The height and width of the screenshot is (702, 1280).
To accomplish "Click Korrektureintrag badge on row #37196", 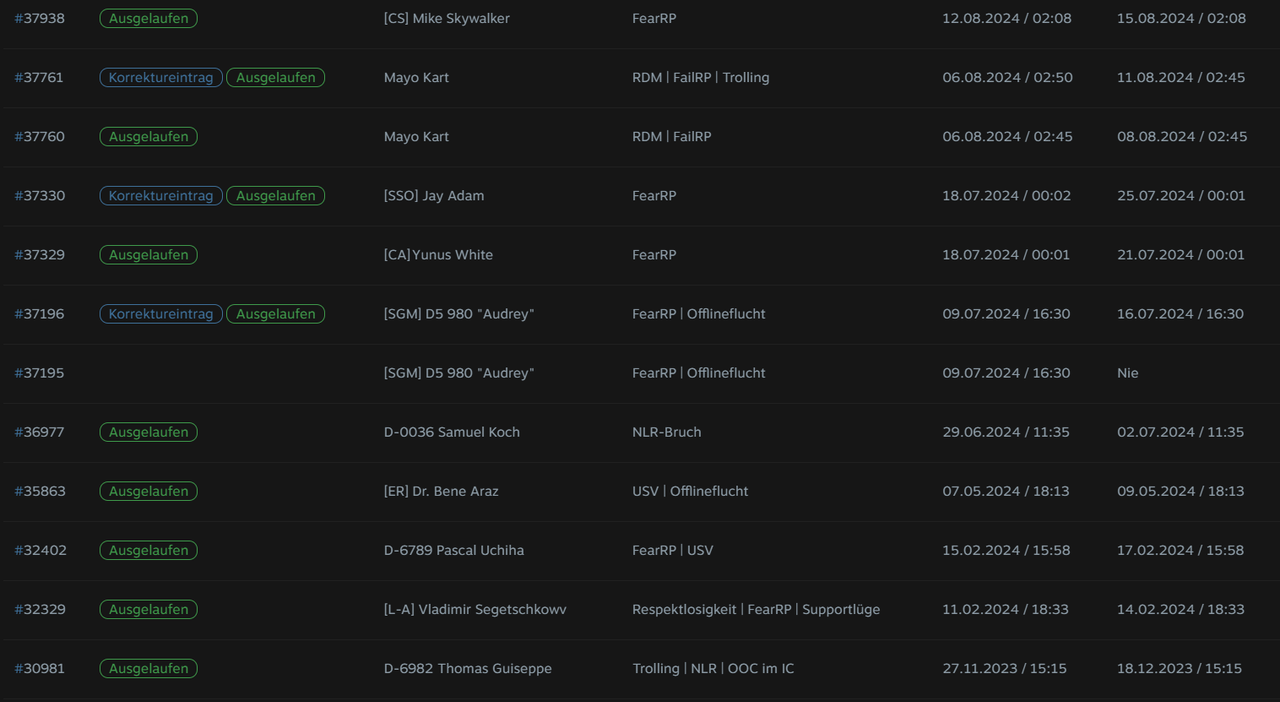I will pyautogui.click(x=161, y=313).
